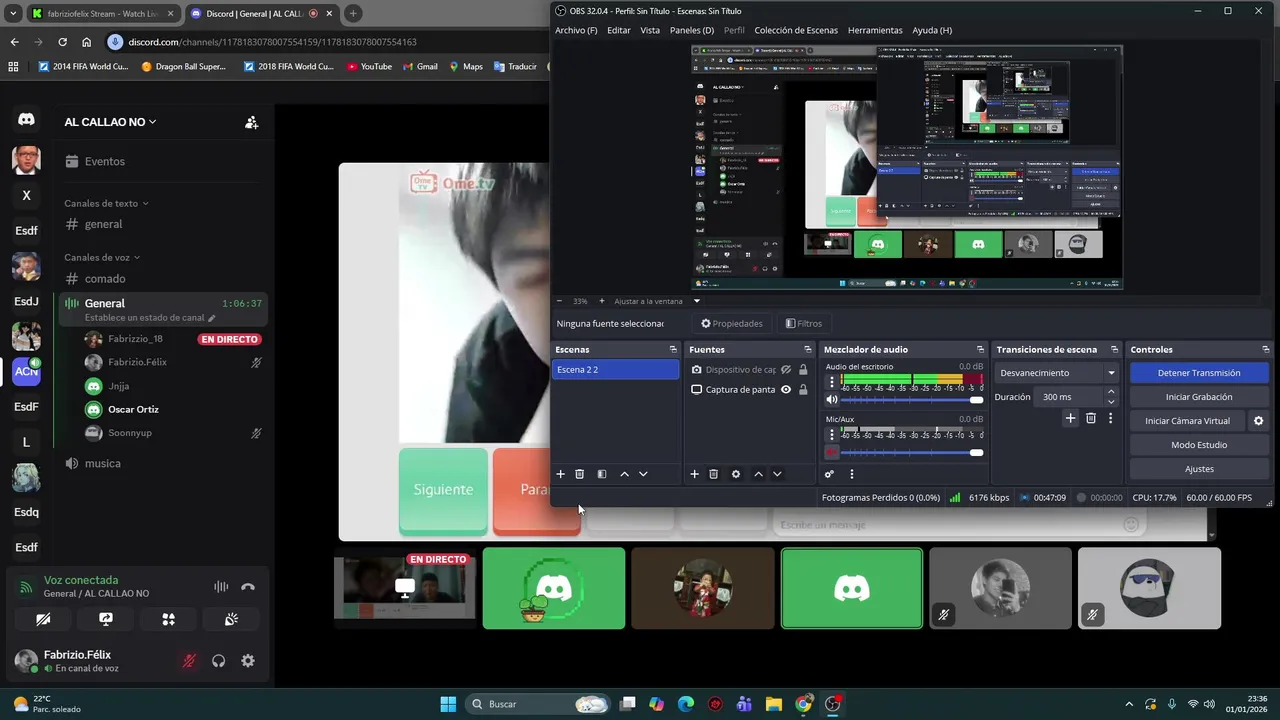
Task: Add a transition with plus icon
Action: 1070,418
